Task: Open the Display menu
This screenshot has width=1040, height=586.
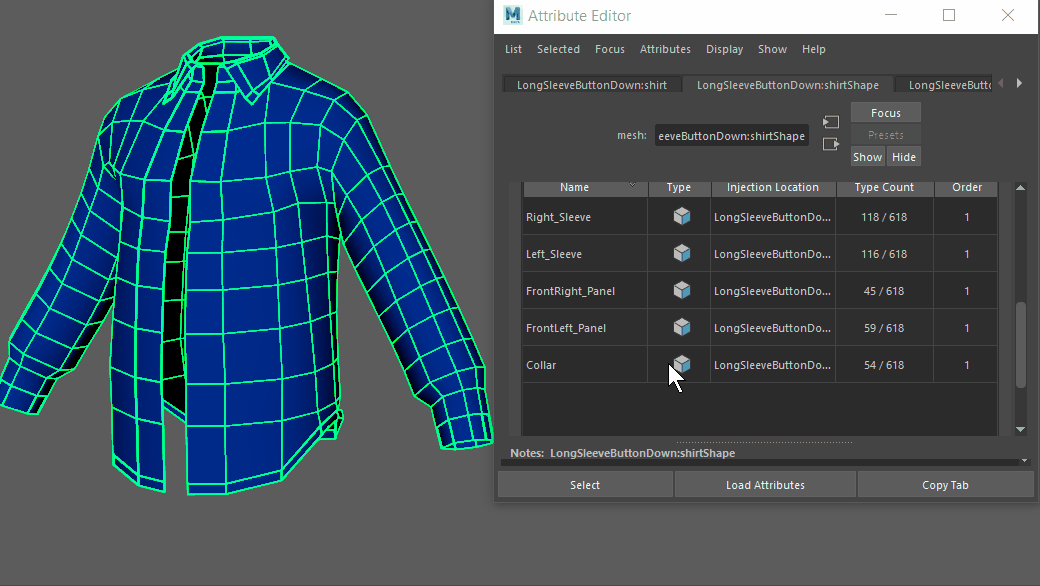Action: (724, 49)
